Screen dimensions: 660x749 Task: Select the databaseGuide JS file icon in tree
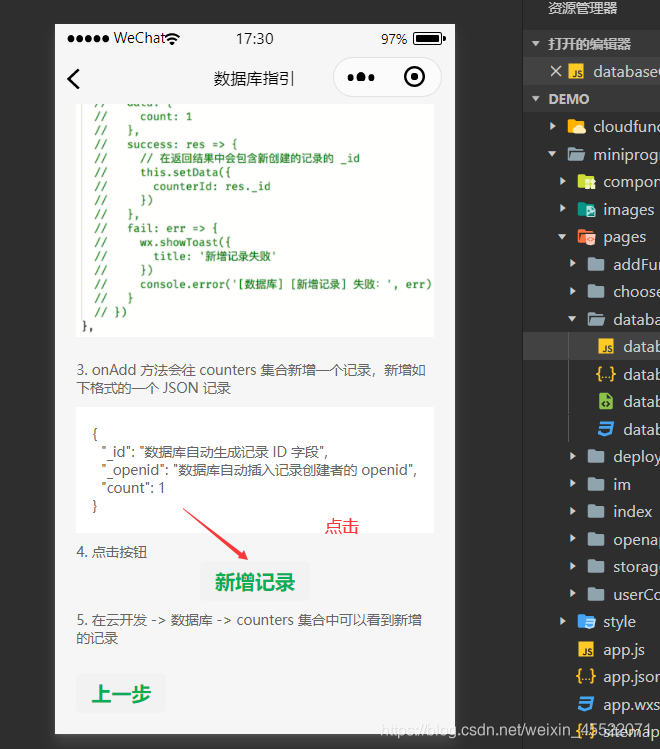pyautogui.click(x=607, y=347)
